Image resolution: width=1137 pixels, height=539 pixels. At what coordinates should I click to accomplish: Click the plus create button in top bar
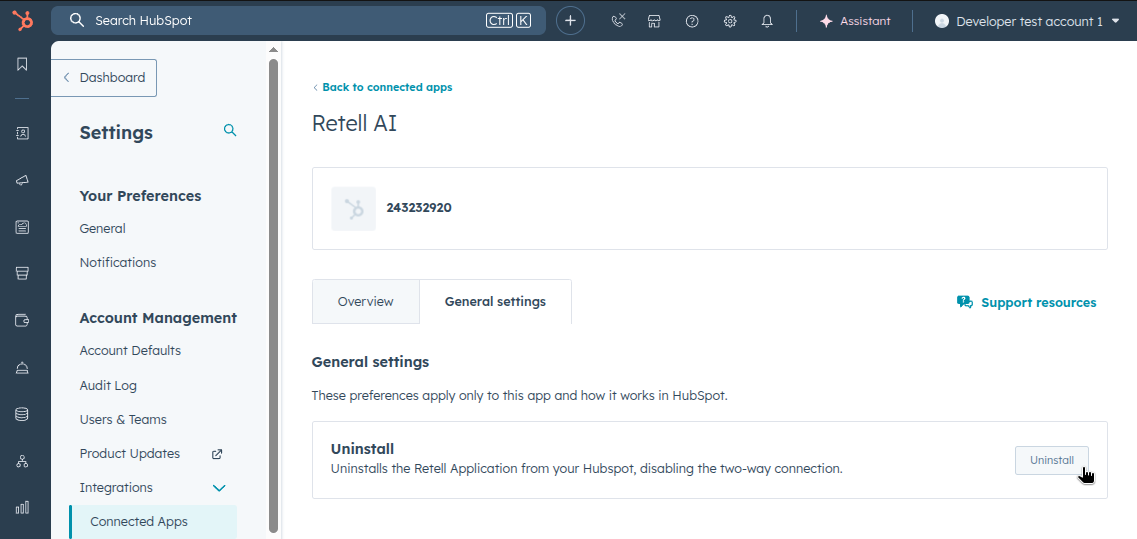[570, 21]
